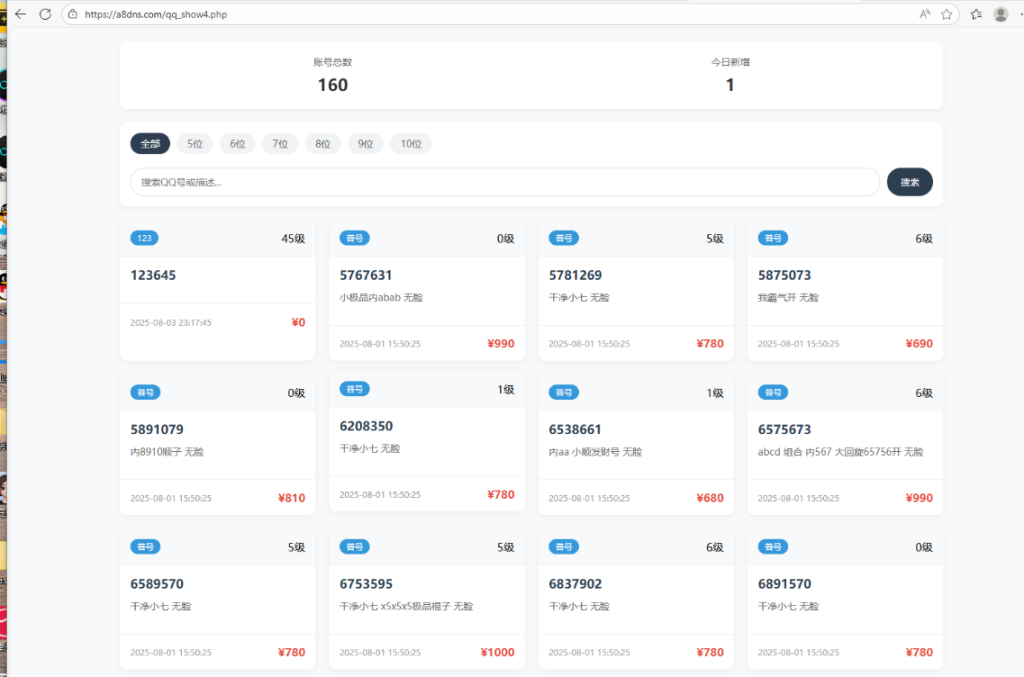1024x677 pixels.
Task: Click the browser back arrow
Action: tap(20, 14)
